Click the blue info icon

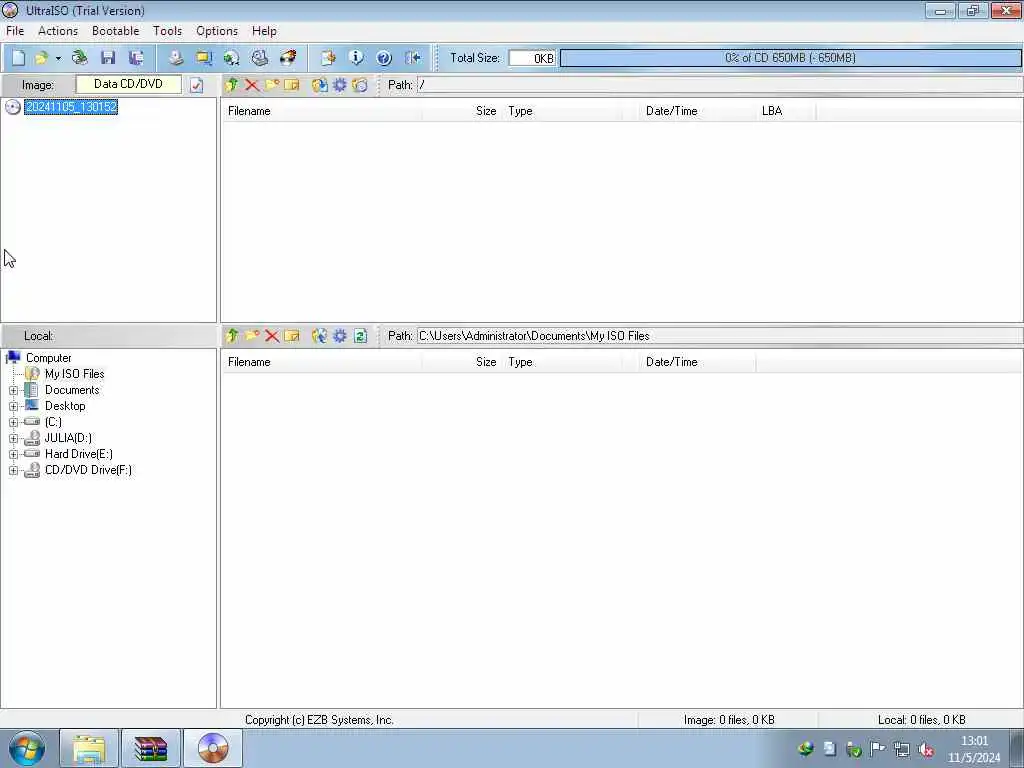[356, 58]
